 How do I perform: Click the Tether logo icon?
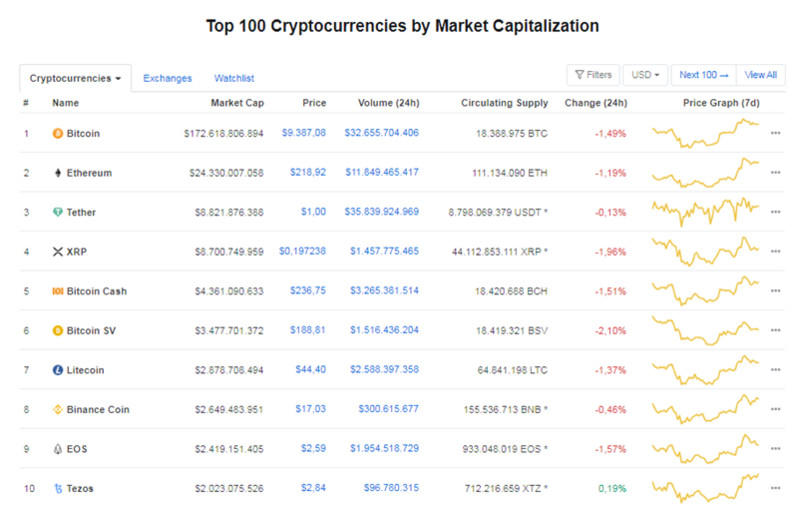coord(57,212)
